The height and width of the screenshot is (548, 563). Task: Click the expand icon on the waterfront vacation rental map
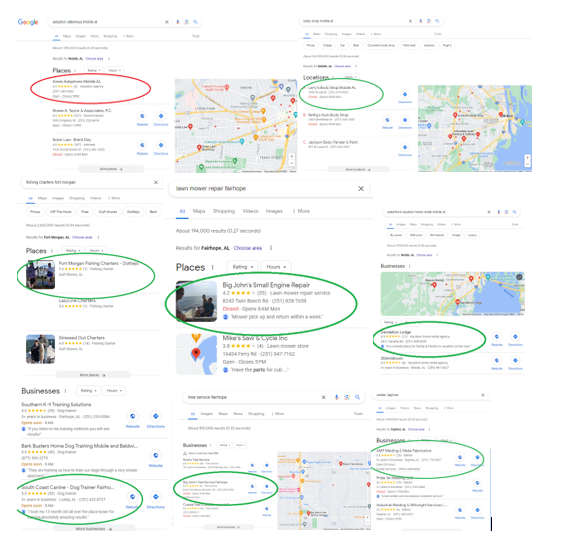click(519, 277)
